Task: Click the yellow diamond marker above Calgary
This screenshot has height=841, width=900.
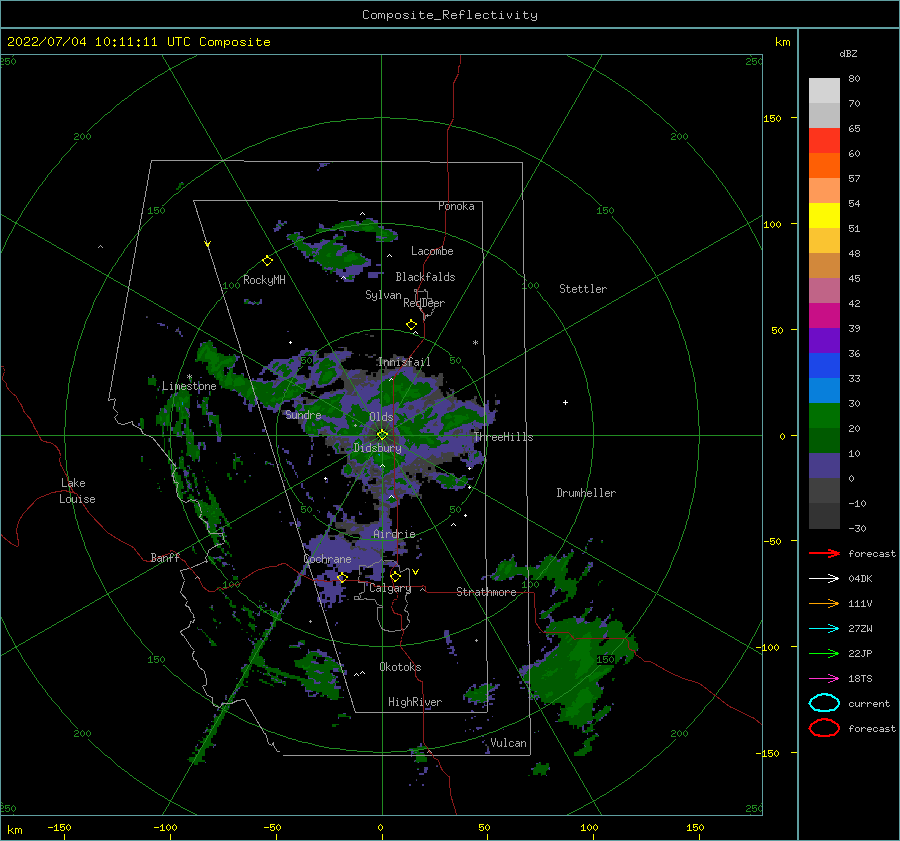Action: point(395,576)
